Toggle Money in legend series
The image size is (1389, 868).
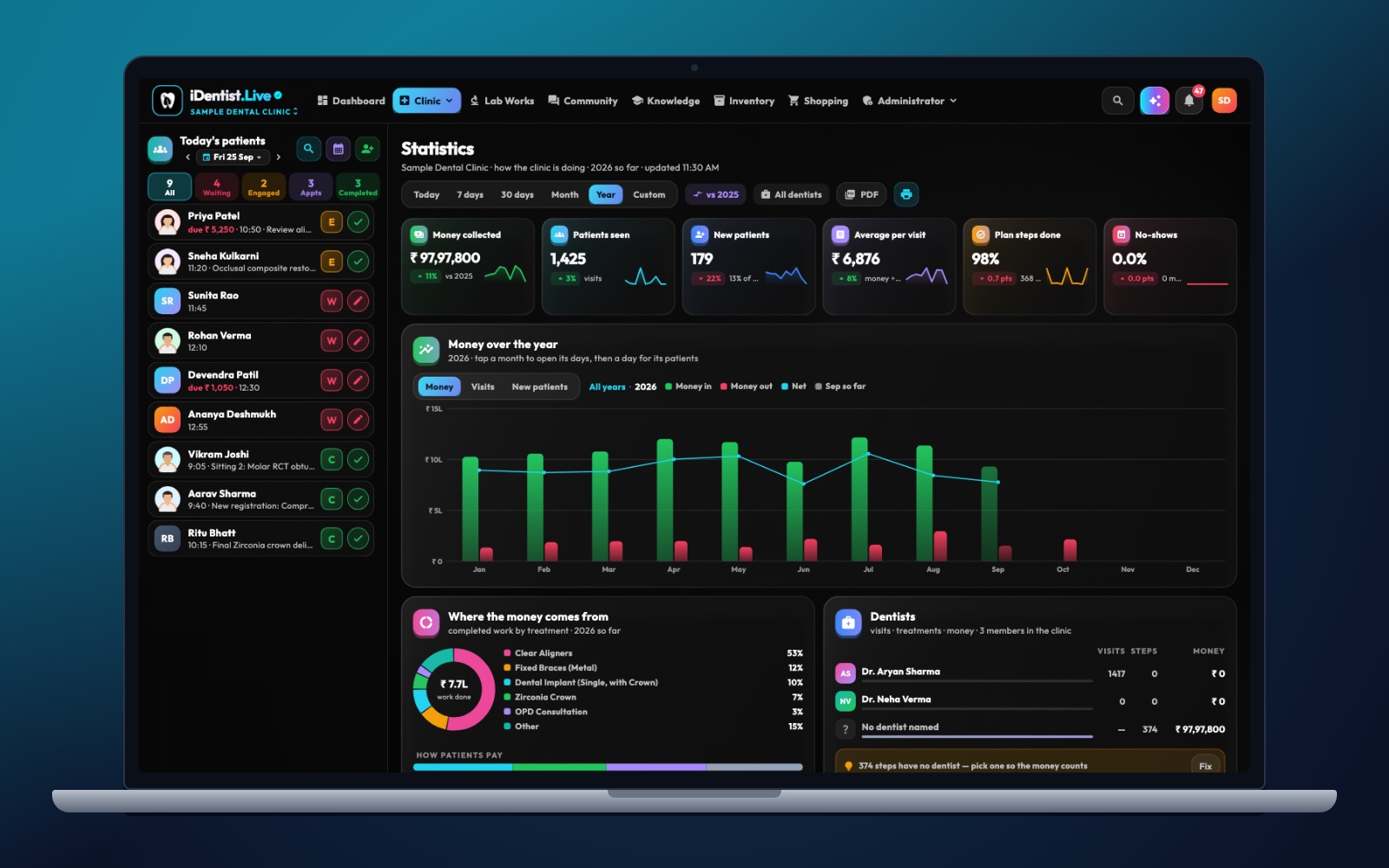[x=688, y=386]
